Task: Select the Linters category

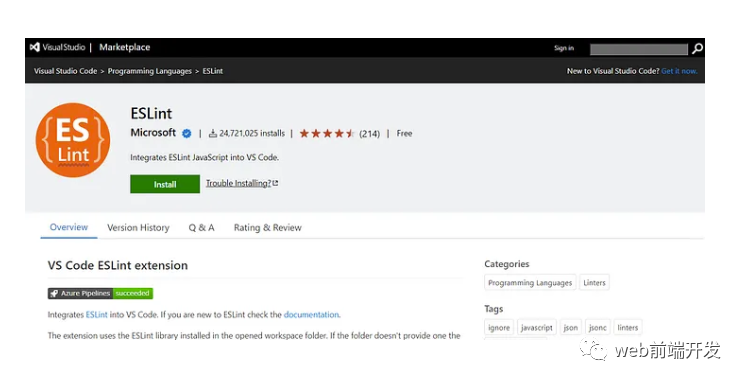Action: 594,283
